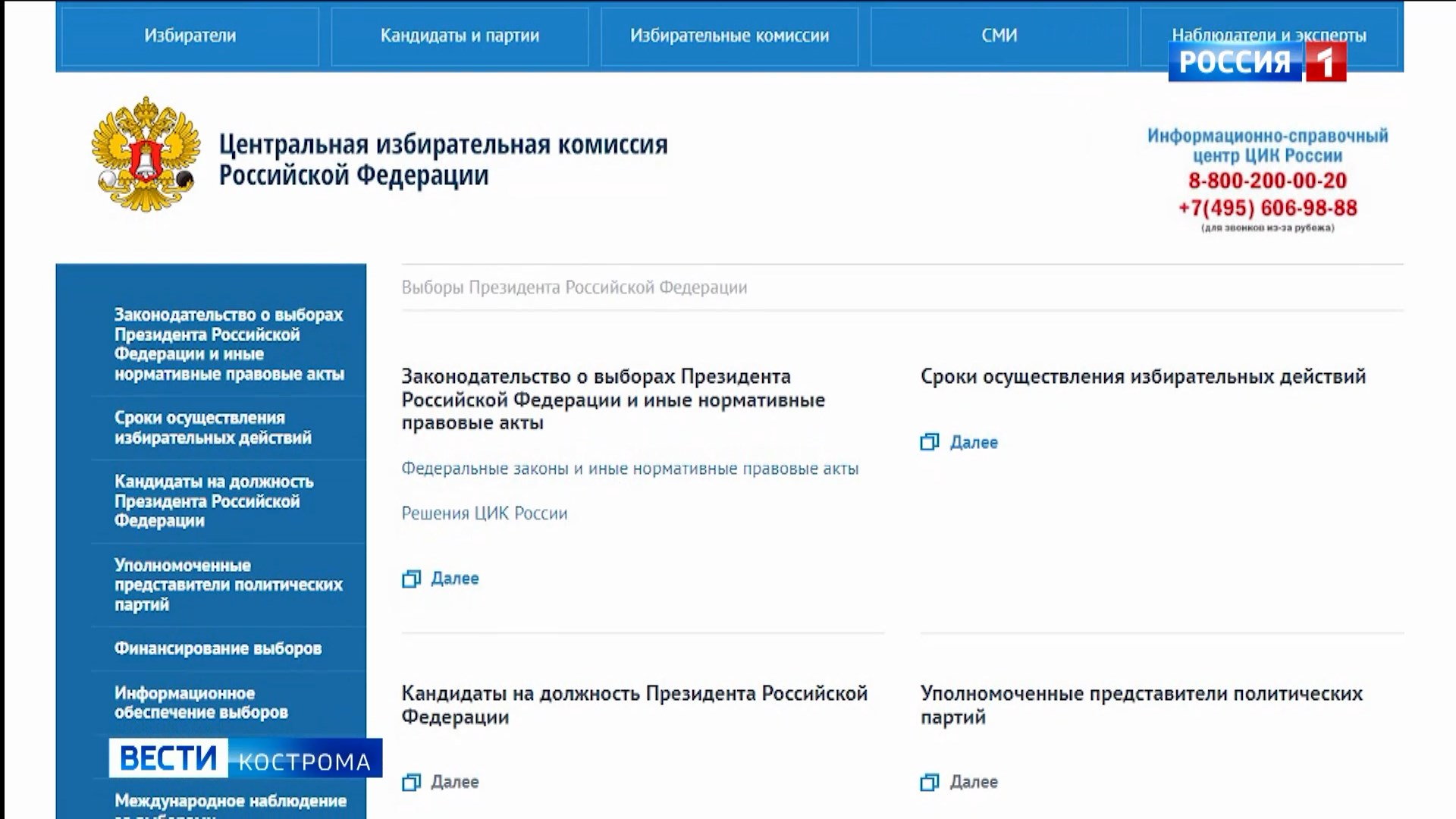Switch to the СМИ tab
1456x819 pixels.
point(999,36)
